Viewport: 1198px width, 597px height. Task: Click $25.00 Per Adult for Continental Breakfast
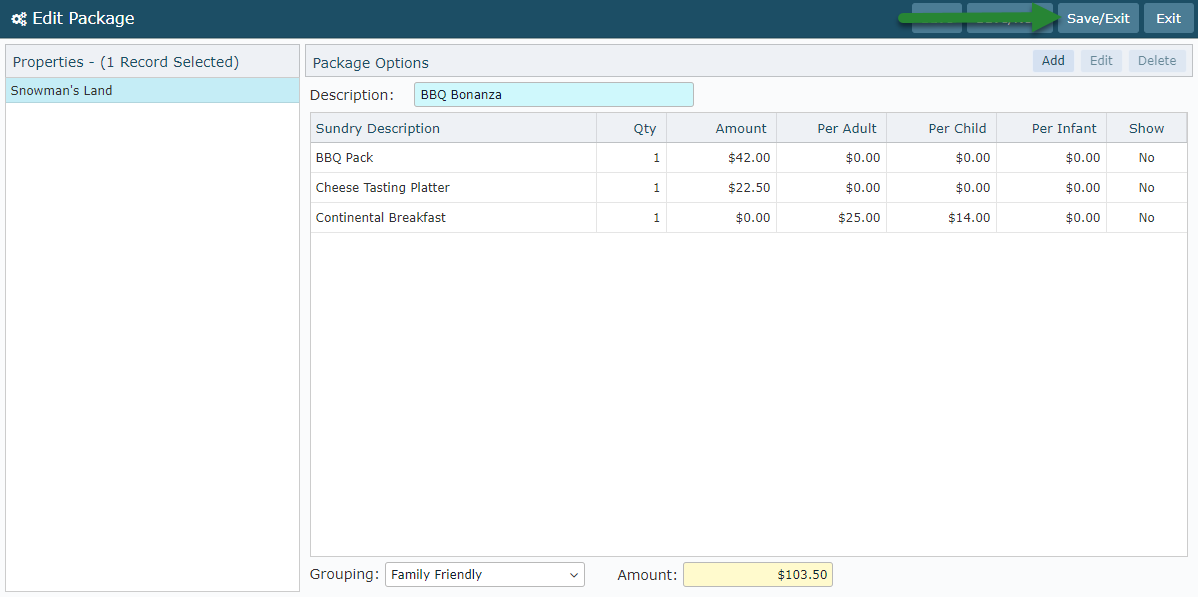tap(859, 218)
